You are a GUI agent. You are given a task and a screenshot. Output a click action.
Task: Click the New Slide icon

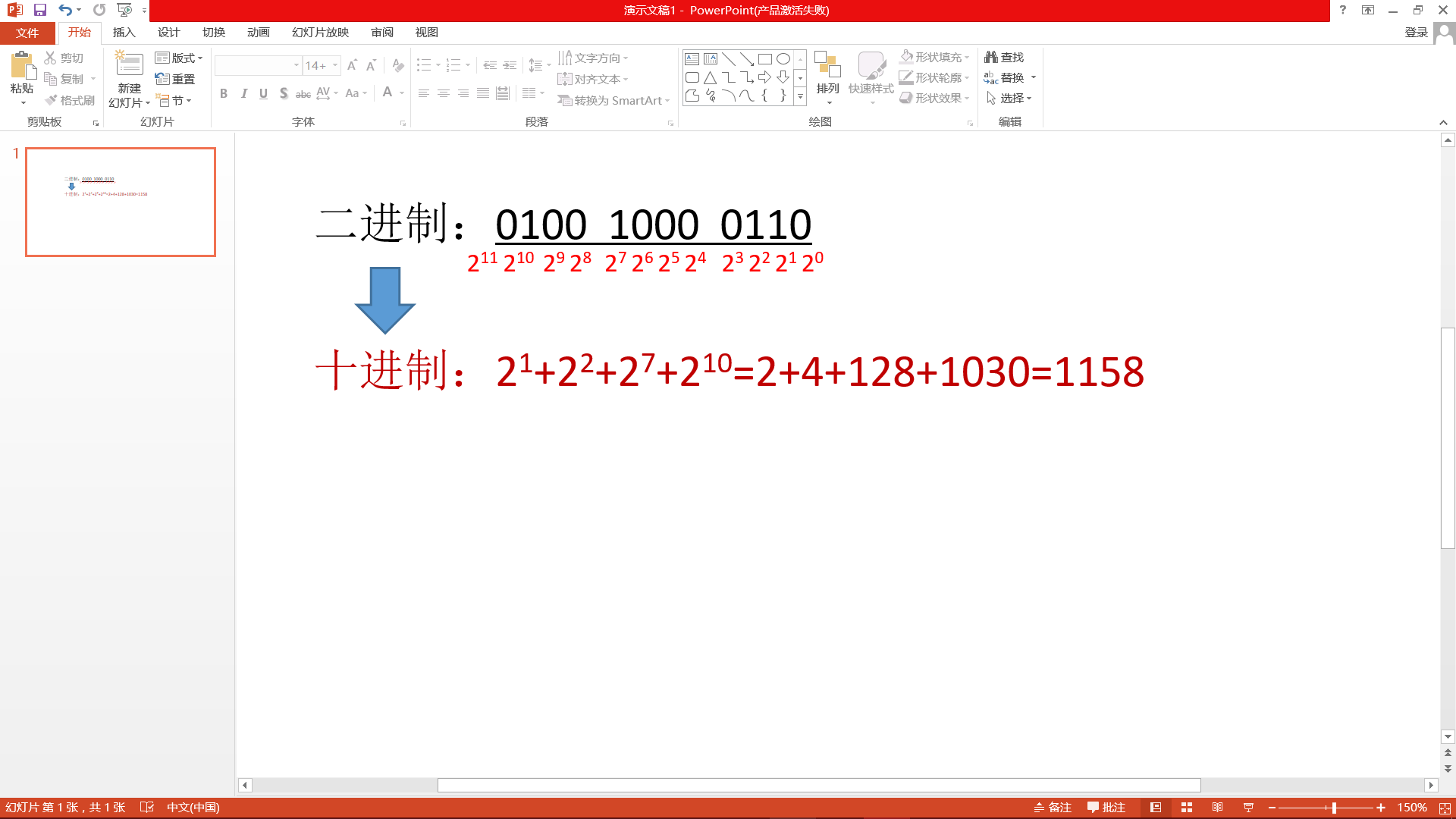tap(129, 65)
